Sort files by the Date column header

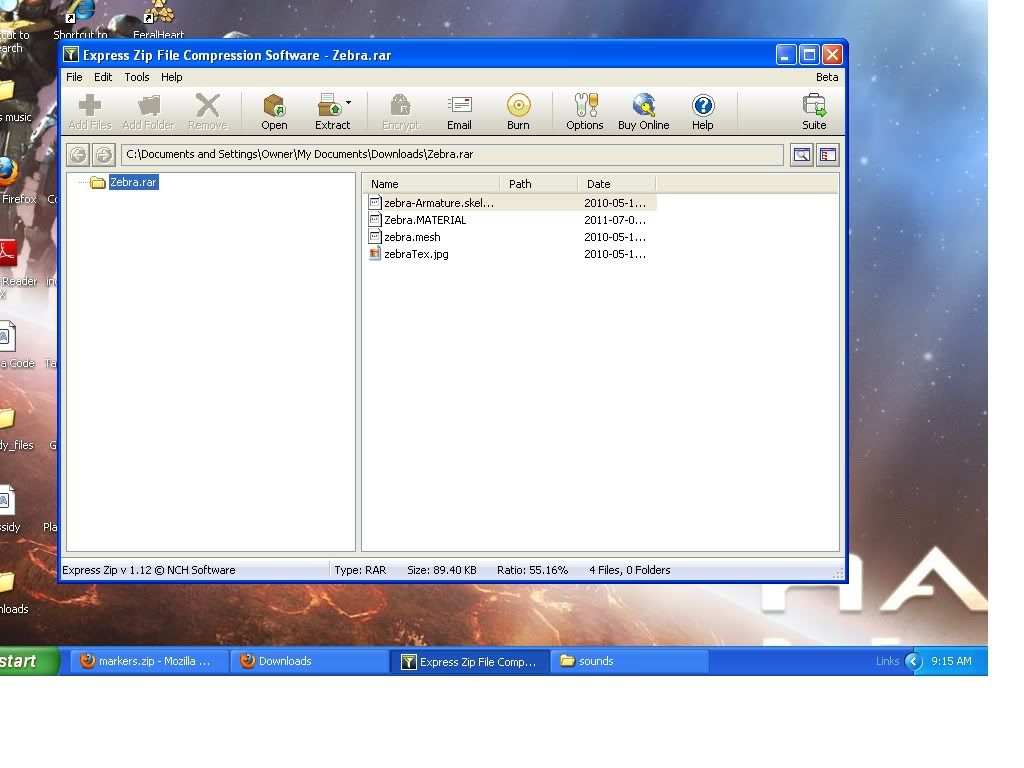tap(616, 184)
